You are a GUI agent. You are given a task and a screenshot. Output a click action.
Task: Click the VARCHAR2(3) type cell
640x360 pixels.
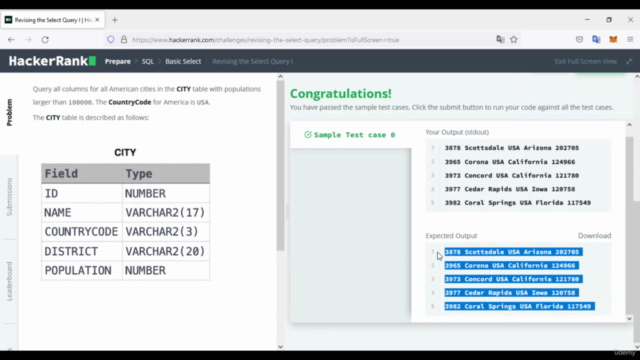tap(166, 231)
